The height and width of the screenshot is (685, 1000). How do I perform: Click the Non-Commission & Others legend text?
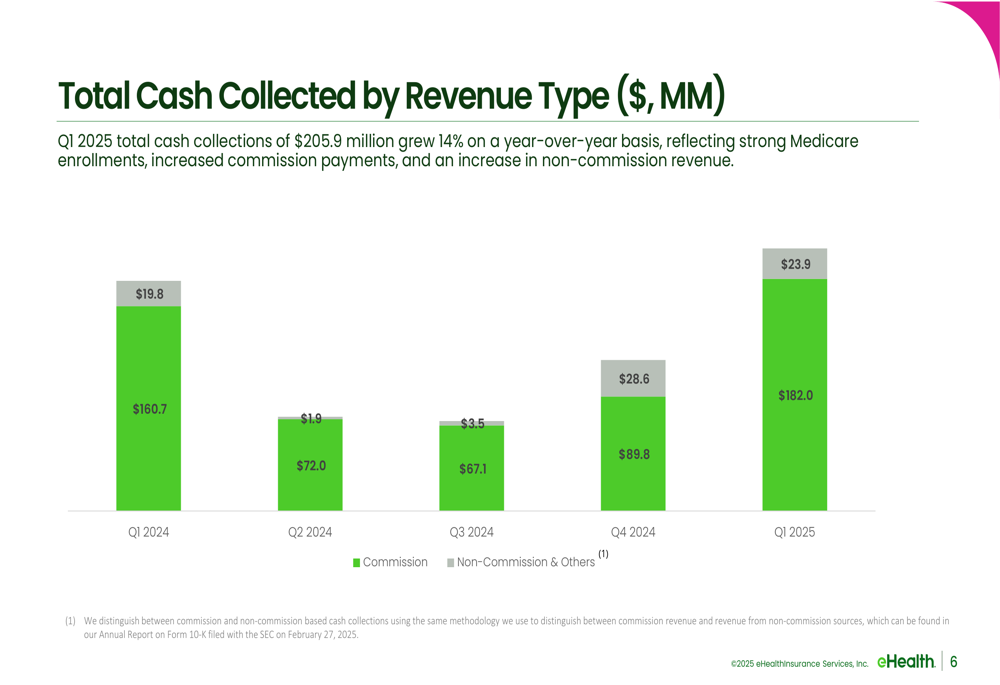[526, 562]
